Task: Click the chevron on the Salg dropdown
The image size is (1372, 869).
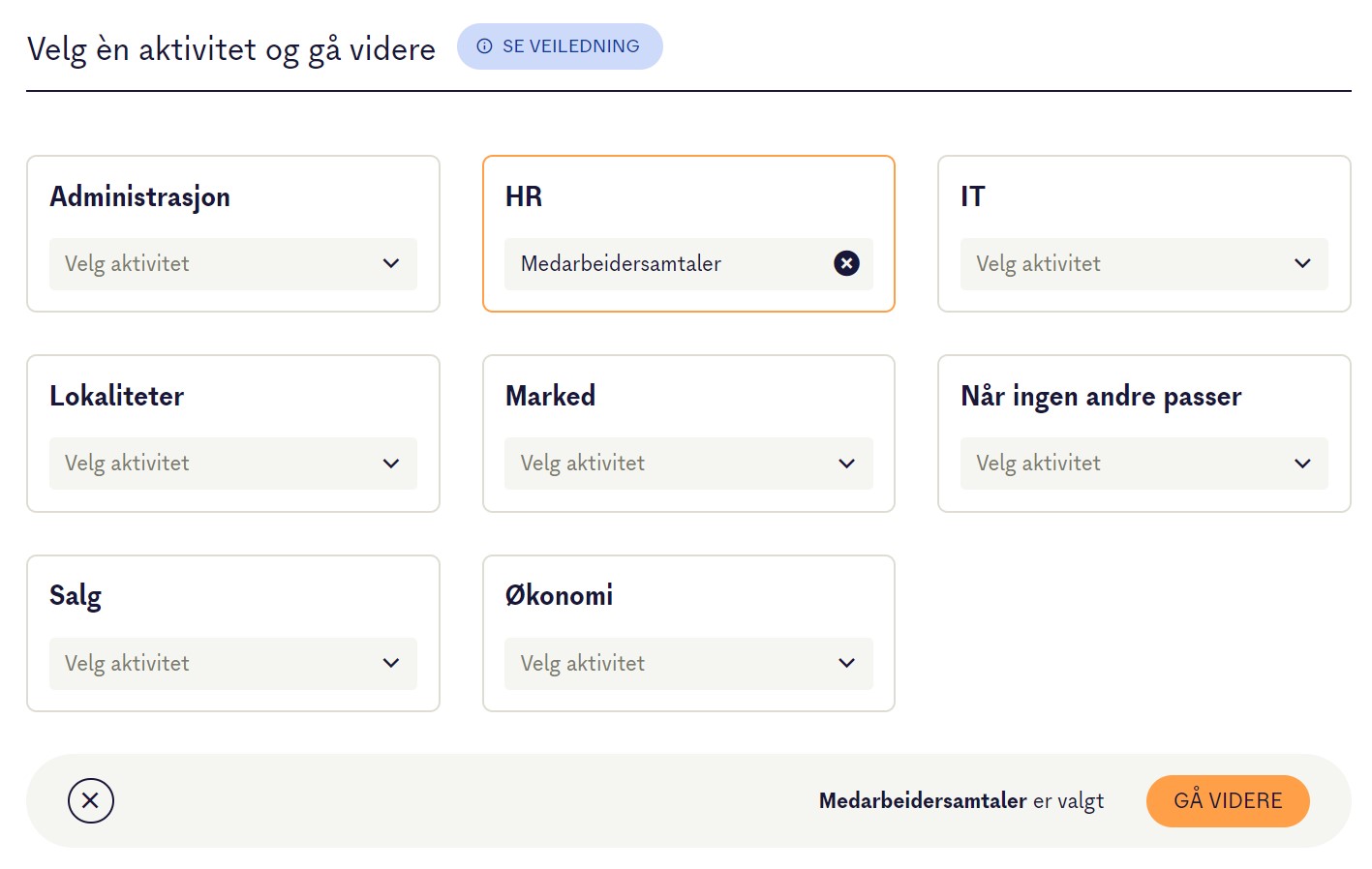Action: (x=391, y=664)
